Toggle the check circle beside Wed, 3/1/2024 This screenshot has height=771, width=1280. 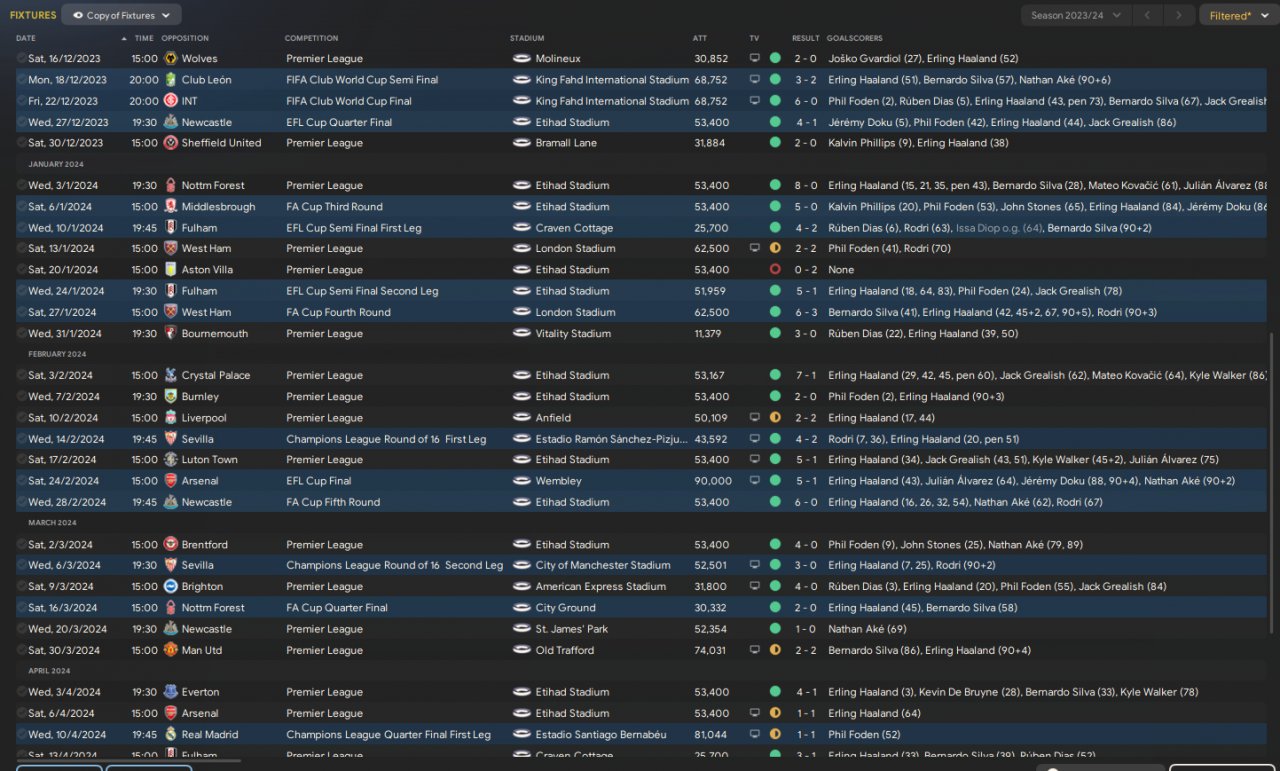[x=22, y=186]
